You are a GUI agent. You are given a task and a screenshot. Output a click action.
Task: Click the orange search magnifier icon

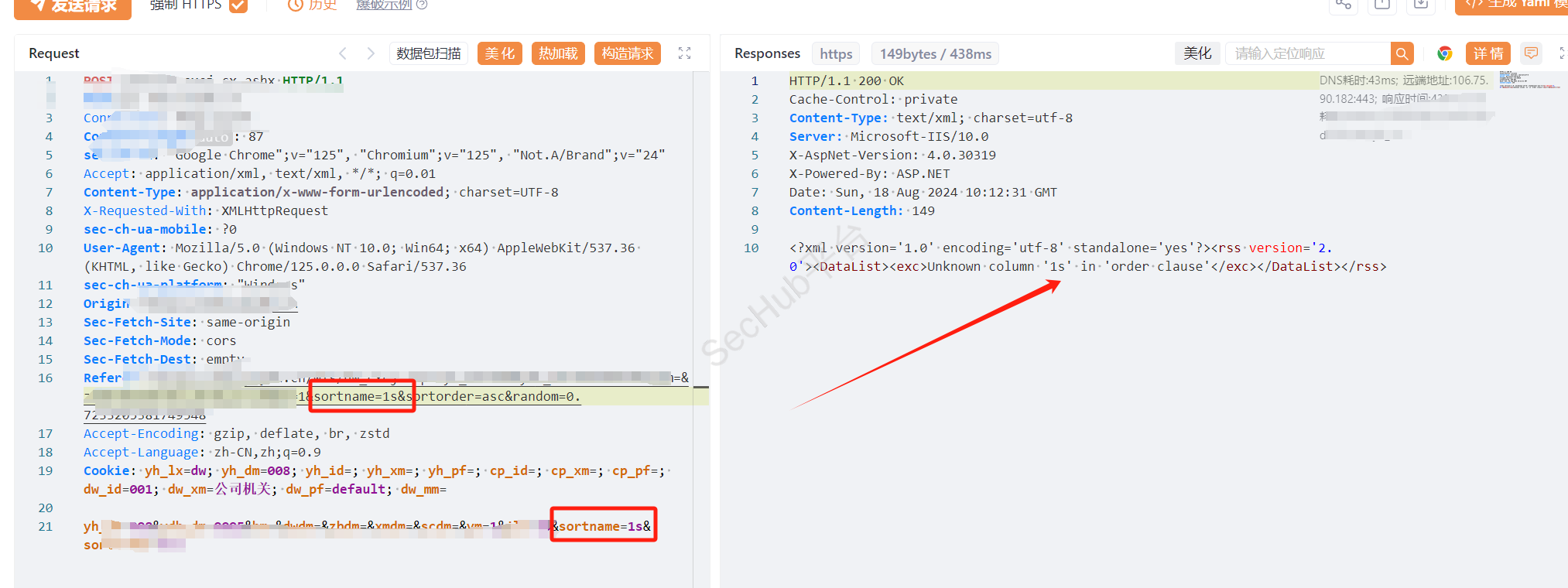1402,53
